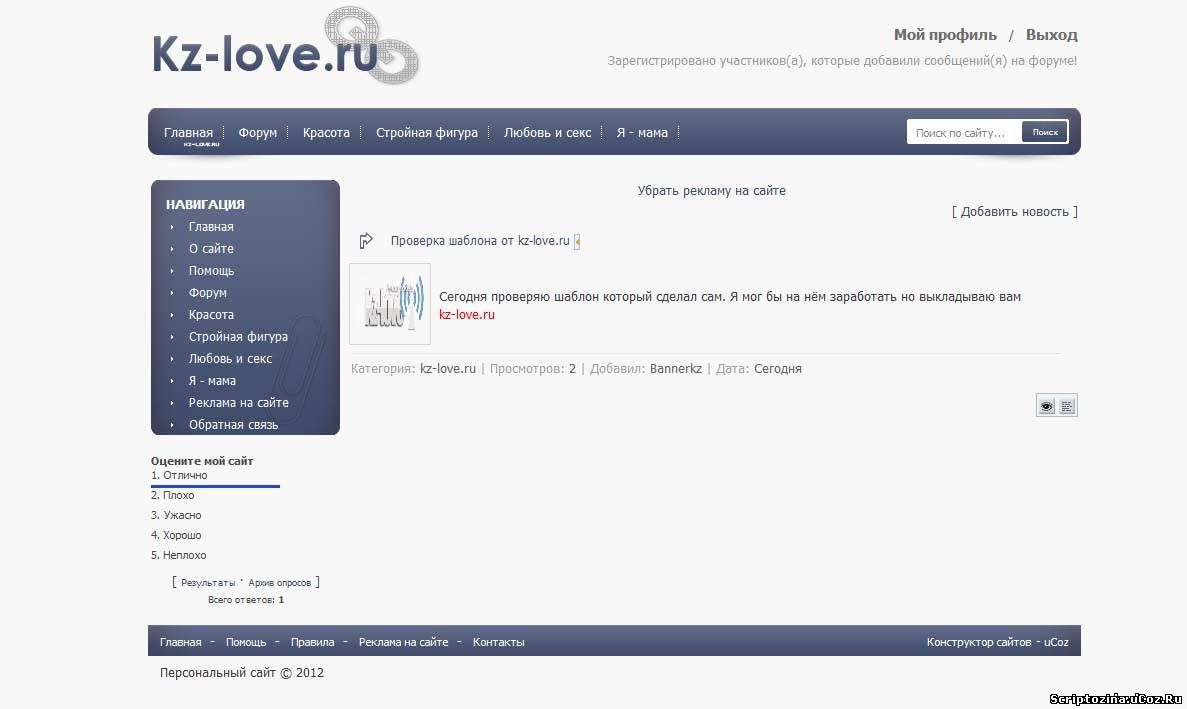Image resolution: width=1187 pixels, height=709 pixels.
Task: Click the blue Отлично poll result bar
Action: tap(215, 486)
